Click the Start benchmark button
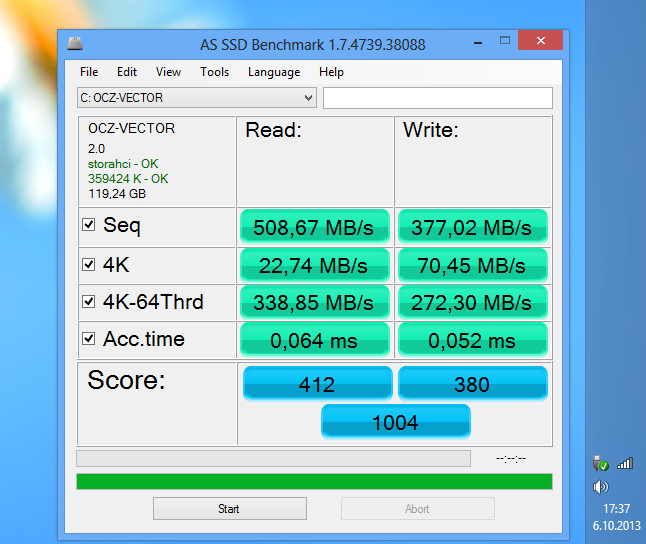646x544 pixels. (230, 509)
